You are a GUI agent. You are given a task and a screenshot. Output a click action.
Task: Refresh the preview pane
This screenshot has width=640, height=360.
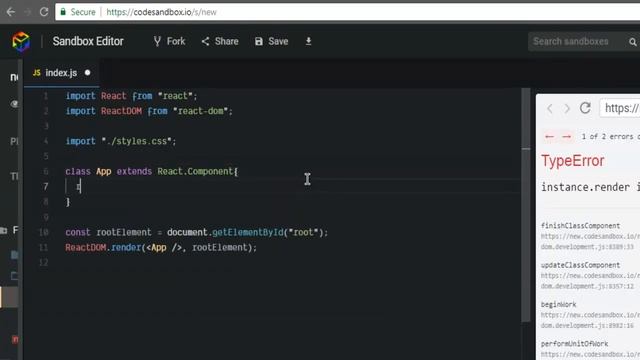(x=585, y=108)
